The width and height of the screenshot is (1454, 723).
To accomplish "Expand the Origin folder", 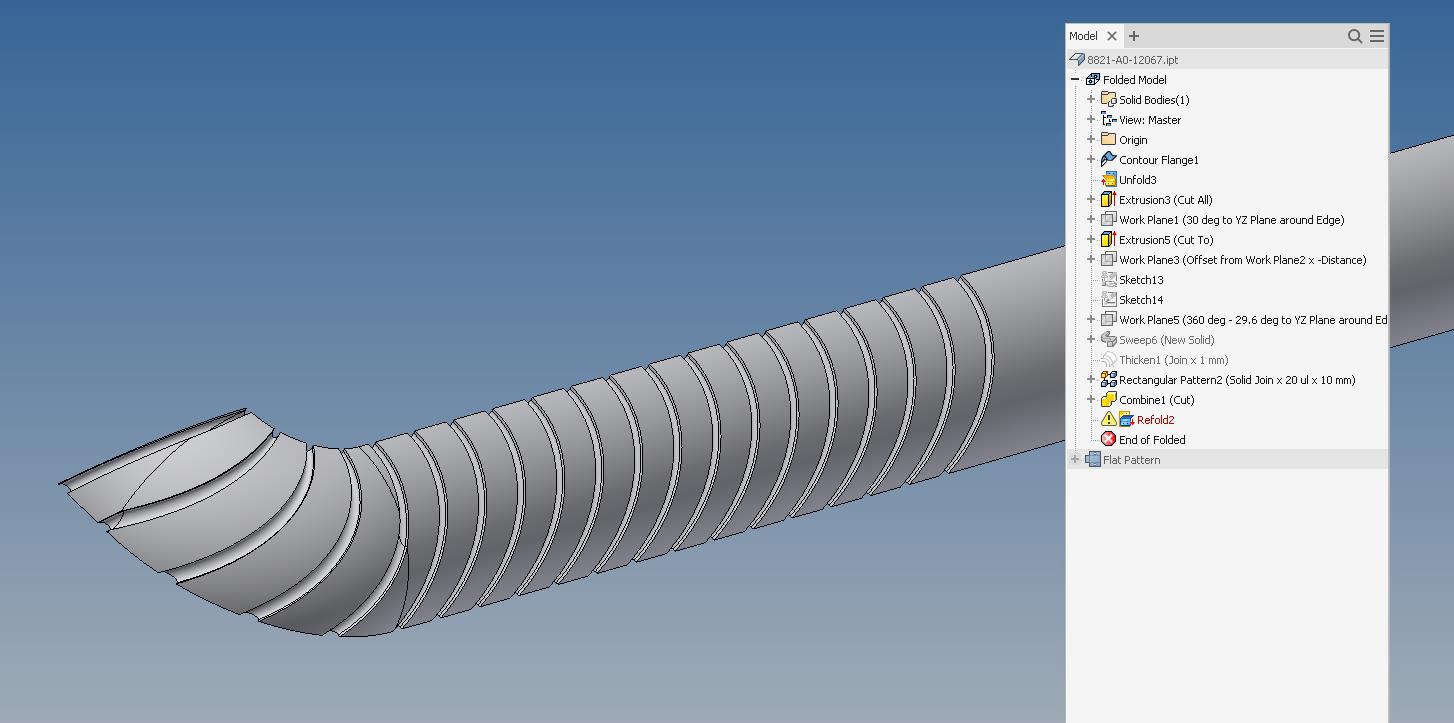I will pyautogui.click(x=1090, y=139).
